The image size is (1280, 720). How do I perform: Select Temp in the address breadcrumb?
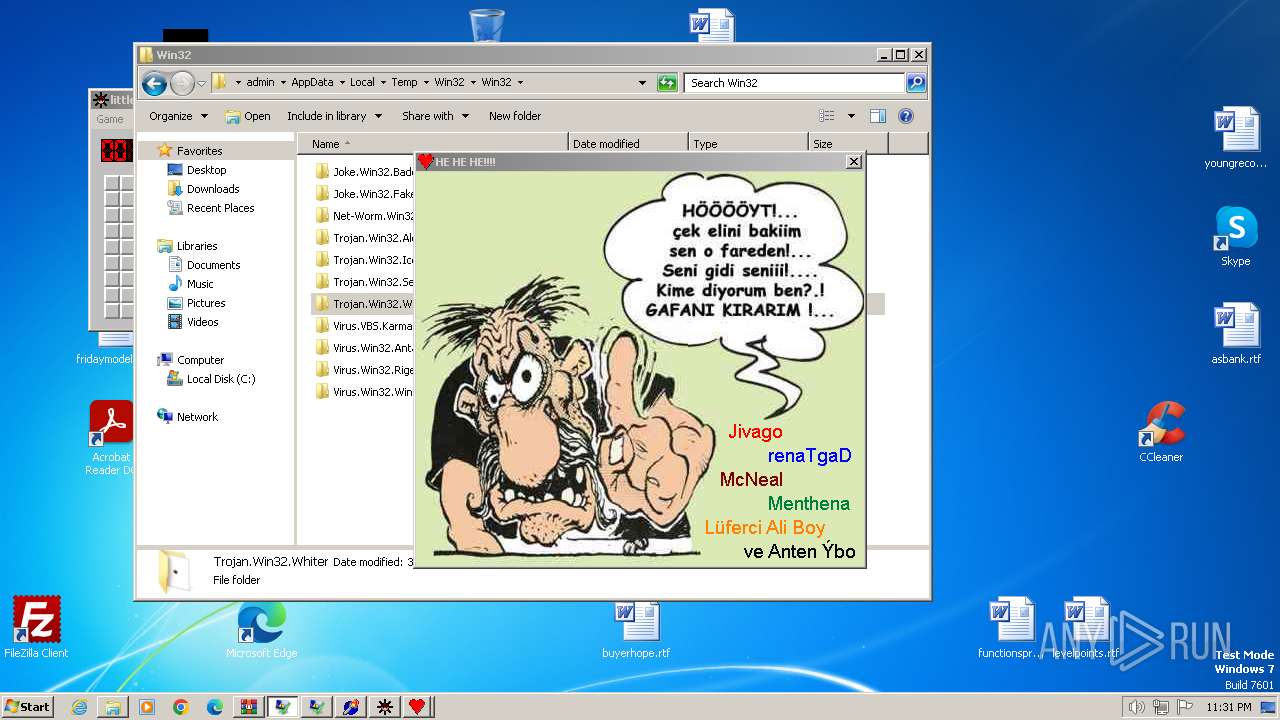point(404,83)
